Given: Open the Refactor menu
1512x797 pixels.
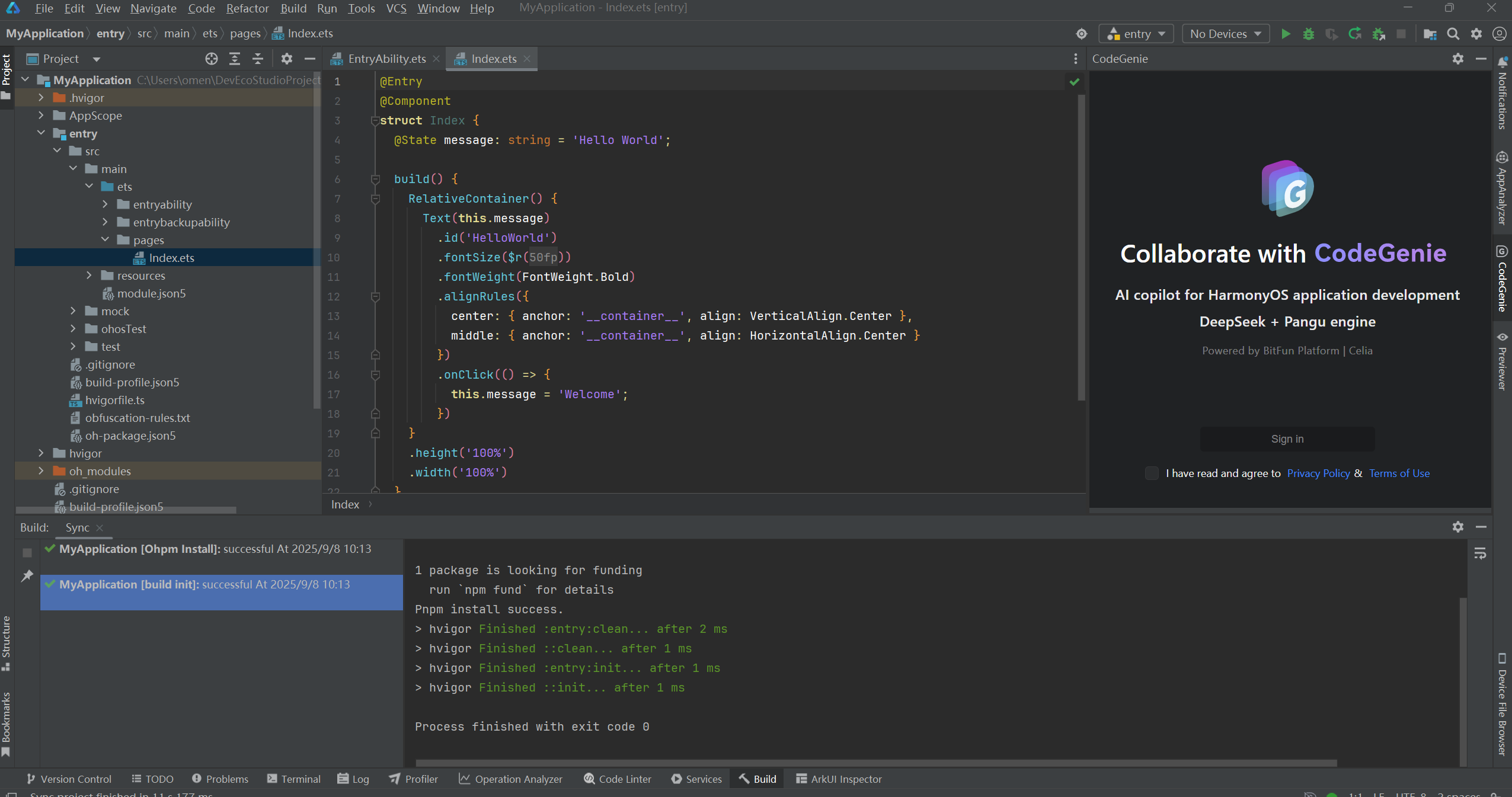Looking at the screenshot, I should tap(247, 8).
